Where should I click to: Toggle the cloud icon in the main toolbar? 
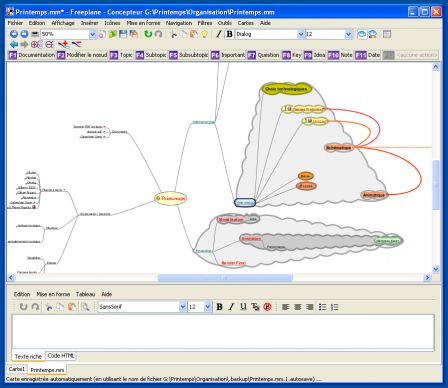tap(362, 34)
